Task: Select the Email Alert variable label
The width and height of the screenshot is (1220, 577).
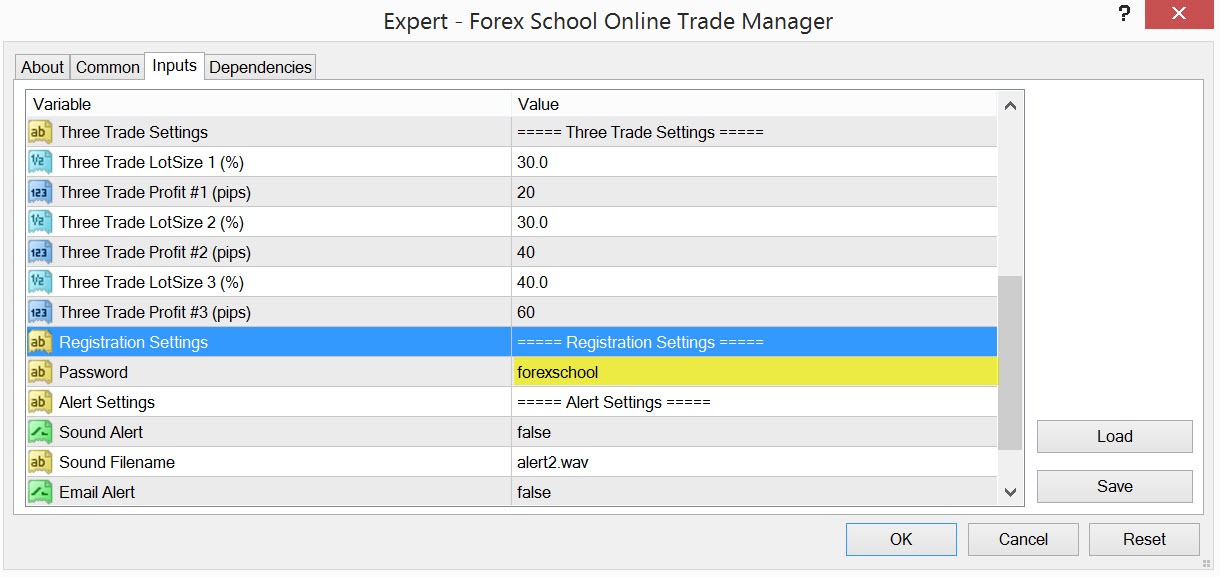Action: (x=97, y=492)
